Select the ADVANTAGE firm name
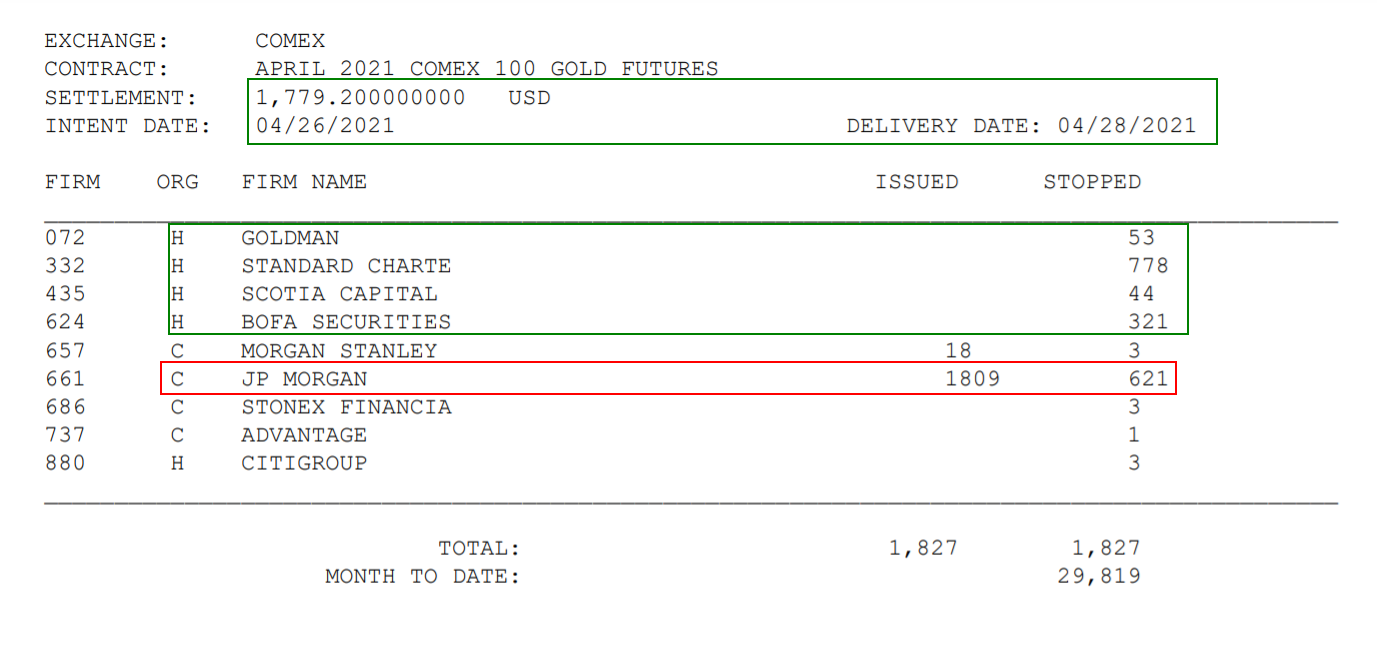The height and width of the screenshot is (656, 1377). pos(304,435)
